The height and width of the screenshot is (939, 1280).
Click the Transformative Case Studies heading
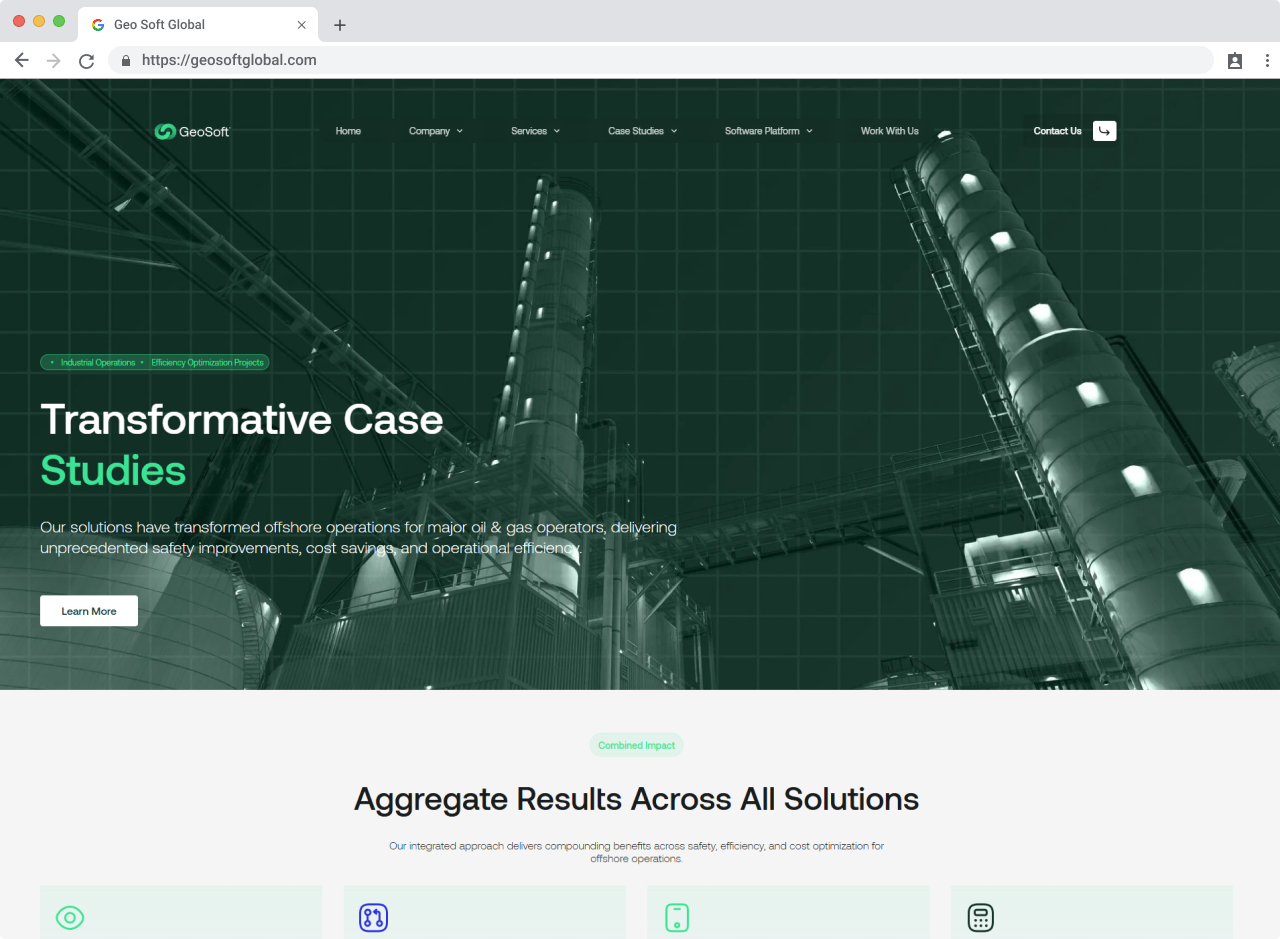(241, 444)
